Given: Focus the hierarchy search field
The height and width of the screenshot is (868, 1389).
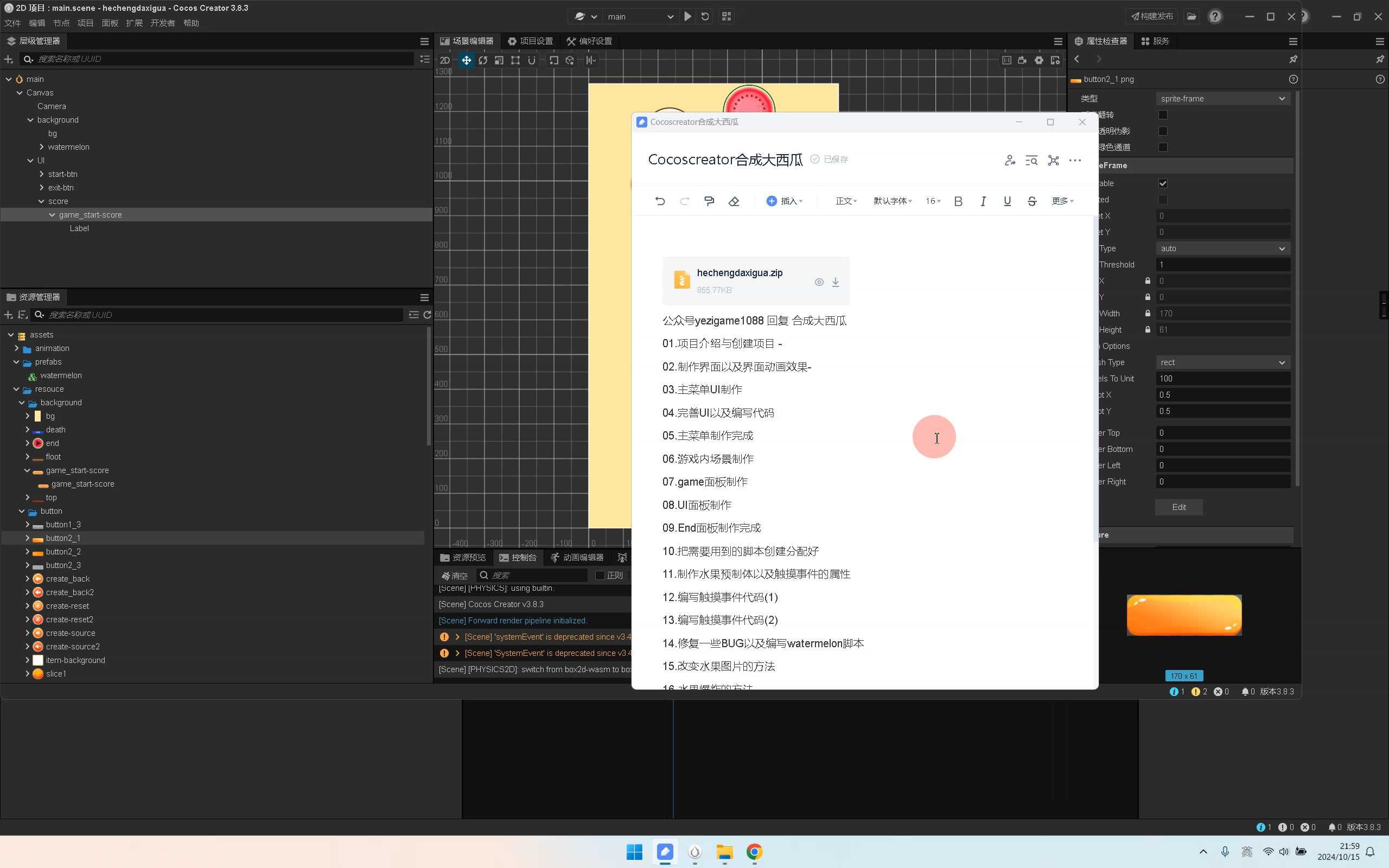Looking at the screenshot, I should [x=218, y=59].
